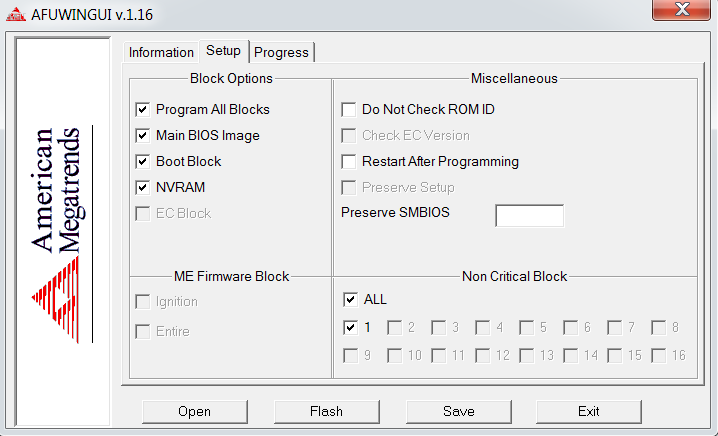The width and height of the screenshot is (718, 436).
Task: Click the Save button
Action: point(457,411)
